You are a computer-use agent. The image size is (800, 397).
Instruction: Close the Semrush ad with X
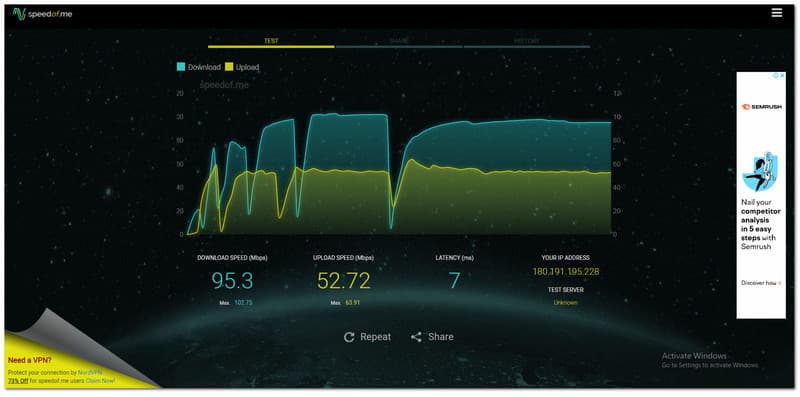(783, 76)
